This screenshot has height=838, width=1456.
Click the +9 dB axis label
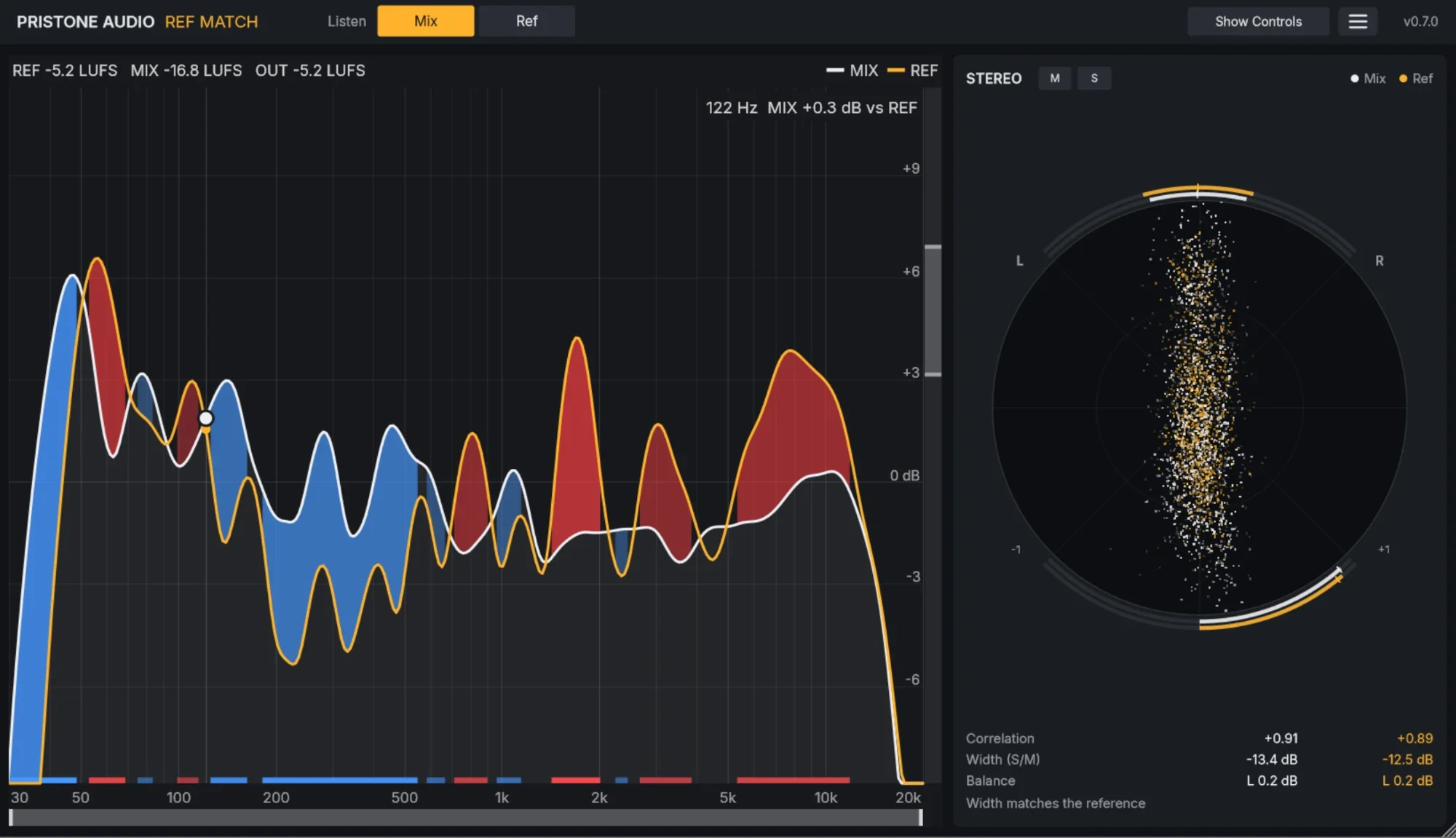tap(911, 168)
